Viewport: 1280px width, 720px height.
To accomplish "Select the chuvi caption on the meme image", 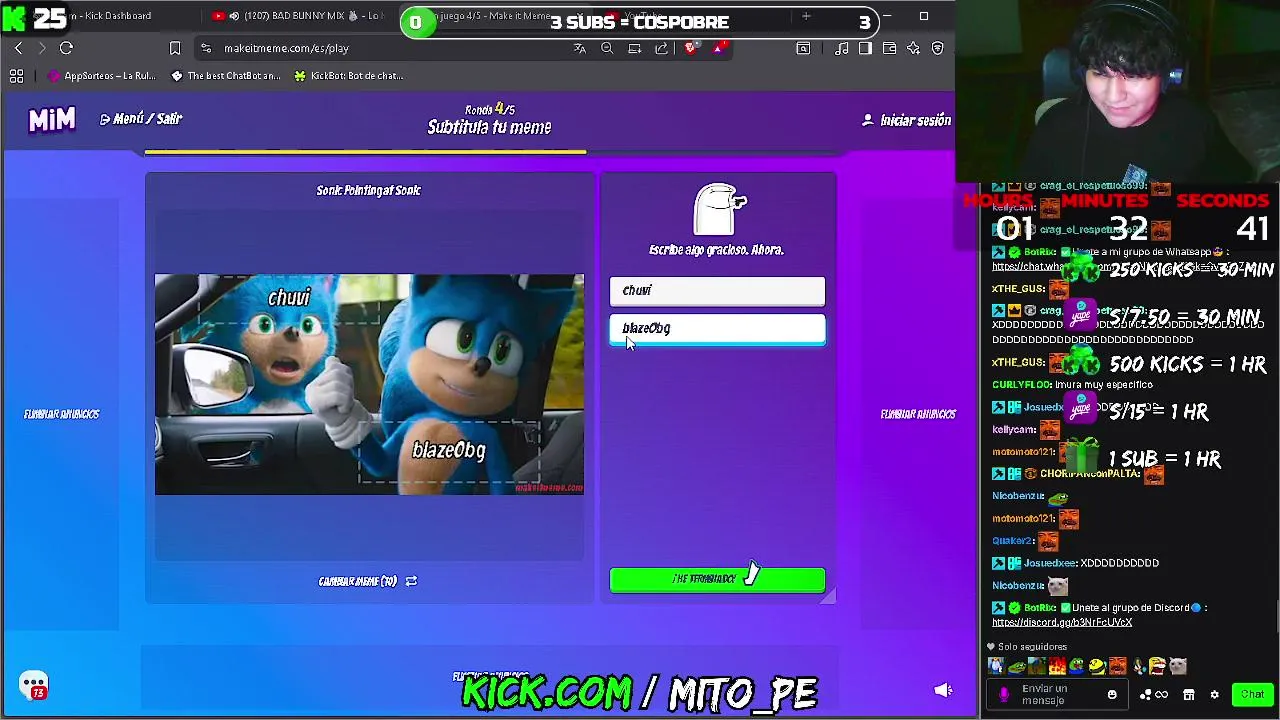I will click(x=289, y=298).
